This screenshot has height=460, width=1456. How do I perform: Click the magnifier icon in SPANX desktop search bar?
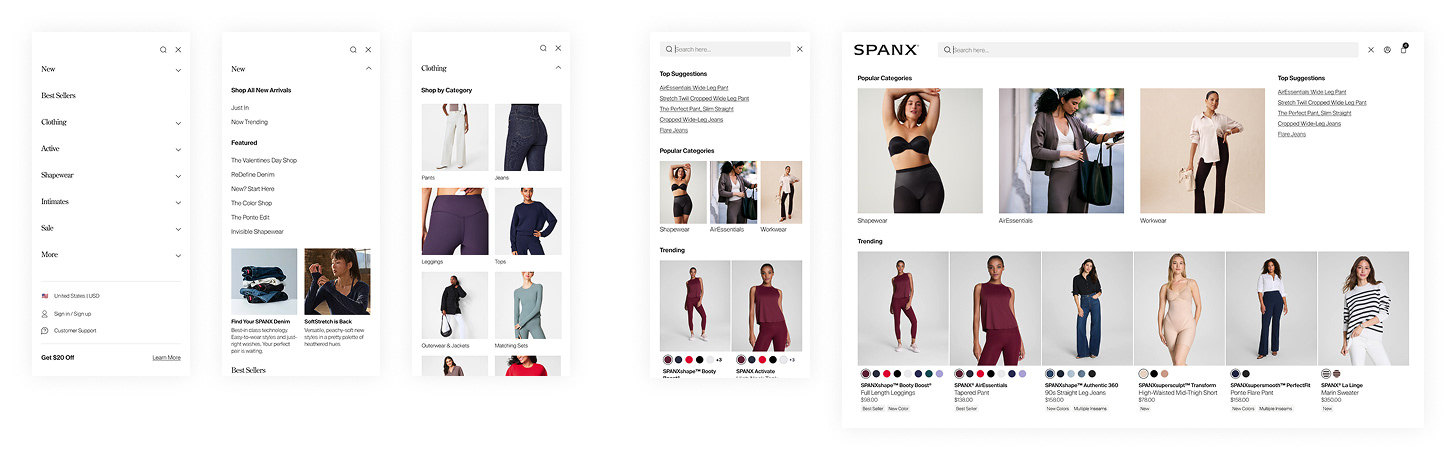[946, 49]
